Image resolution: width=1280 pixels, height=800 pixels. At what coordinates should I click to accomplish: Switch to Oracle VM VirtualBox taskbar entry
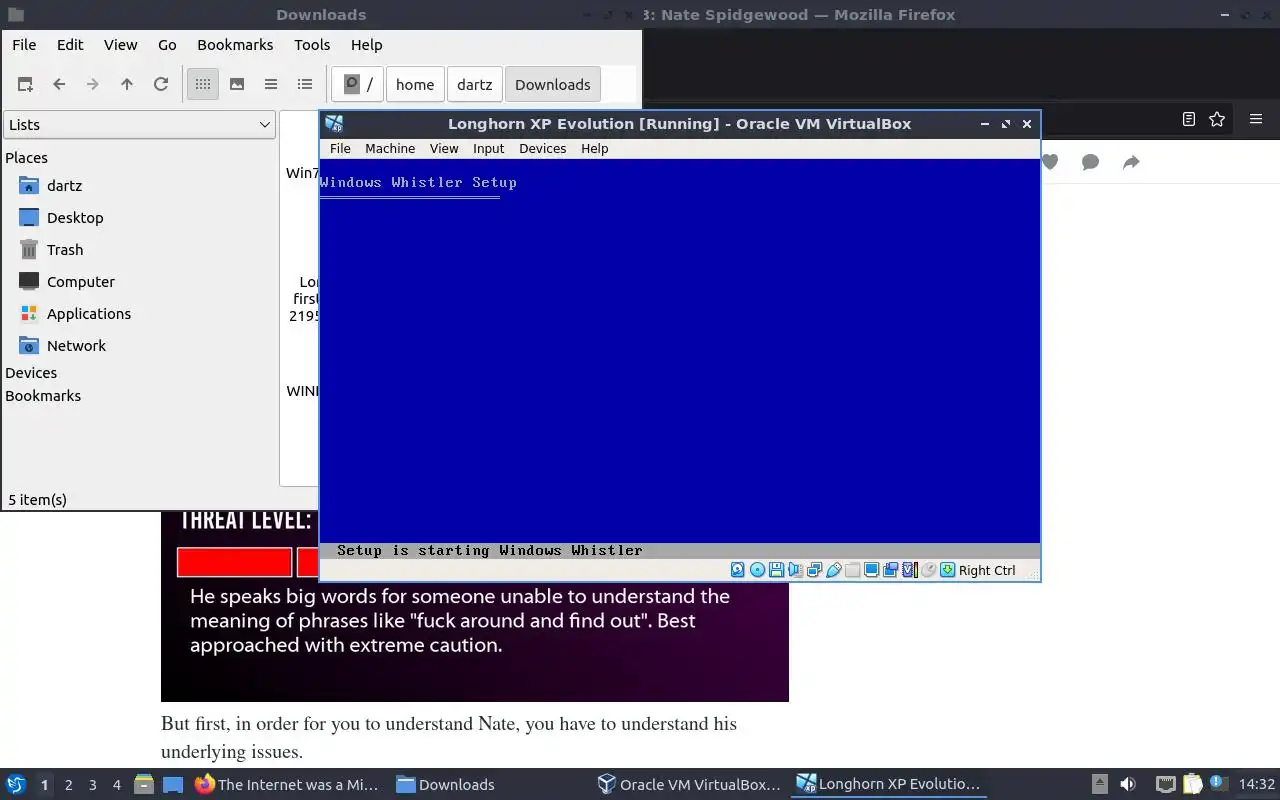[689, 784]
